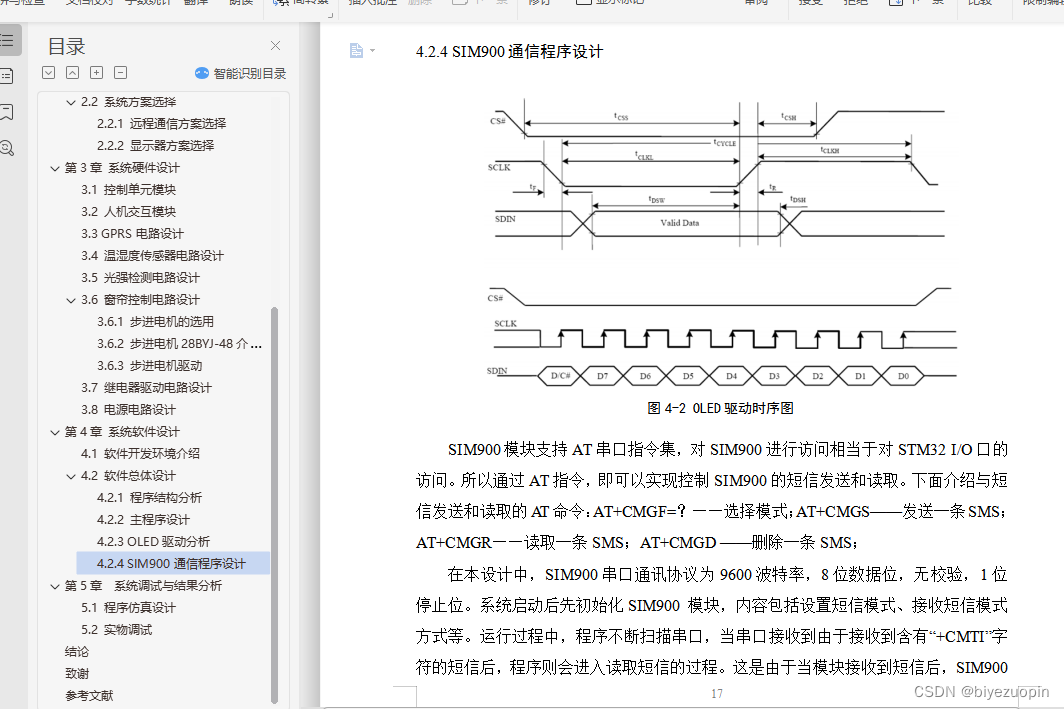Click the 插入批注 insert comment icon
This screenshot has width=1064, height=709.
[x=370, y=3]
